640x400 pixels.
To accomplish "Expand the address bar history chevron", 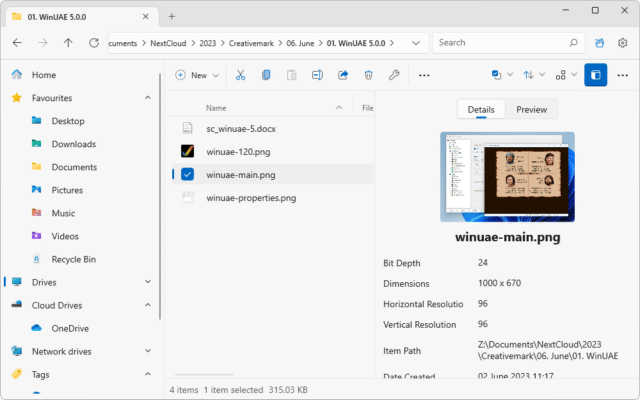I will 416,43.
